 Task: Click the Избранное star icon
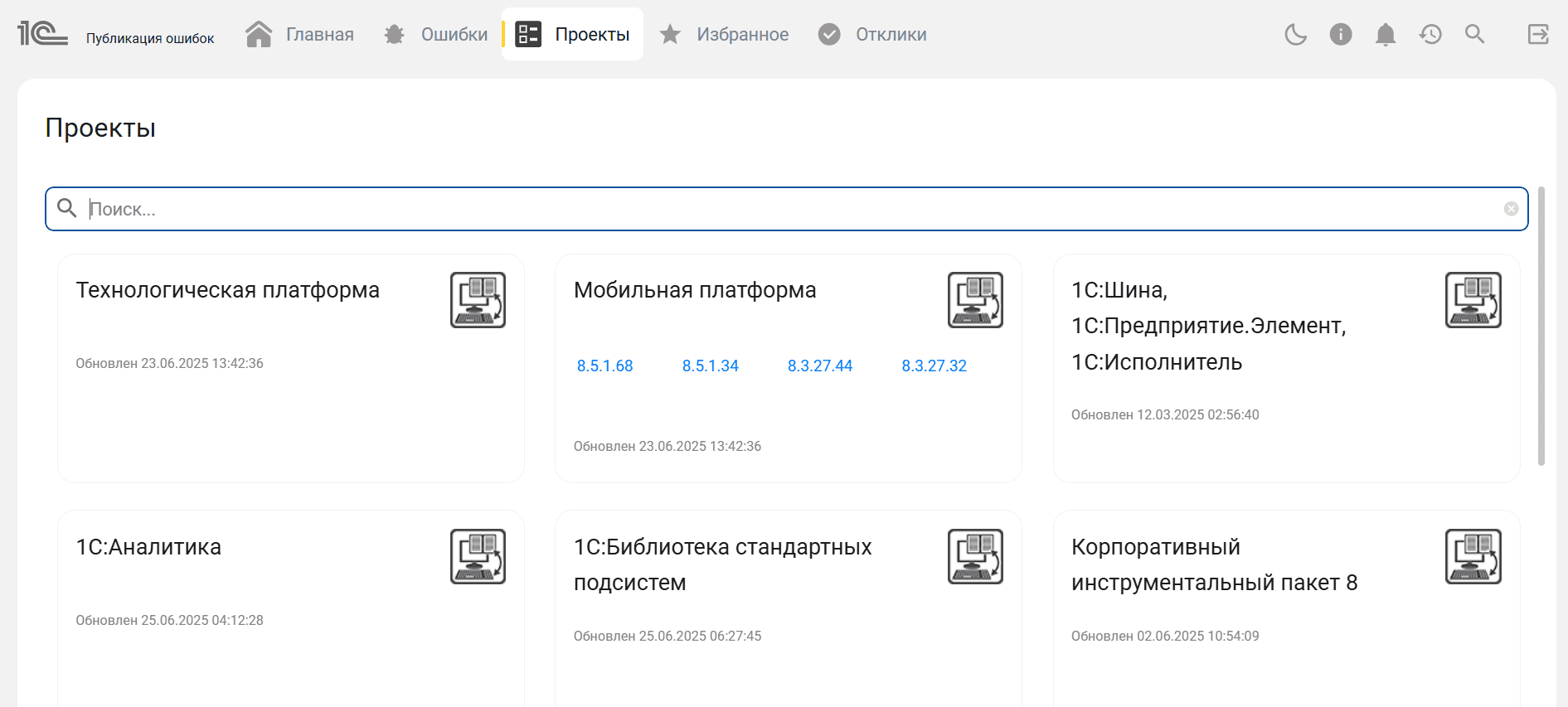[670, 34]
